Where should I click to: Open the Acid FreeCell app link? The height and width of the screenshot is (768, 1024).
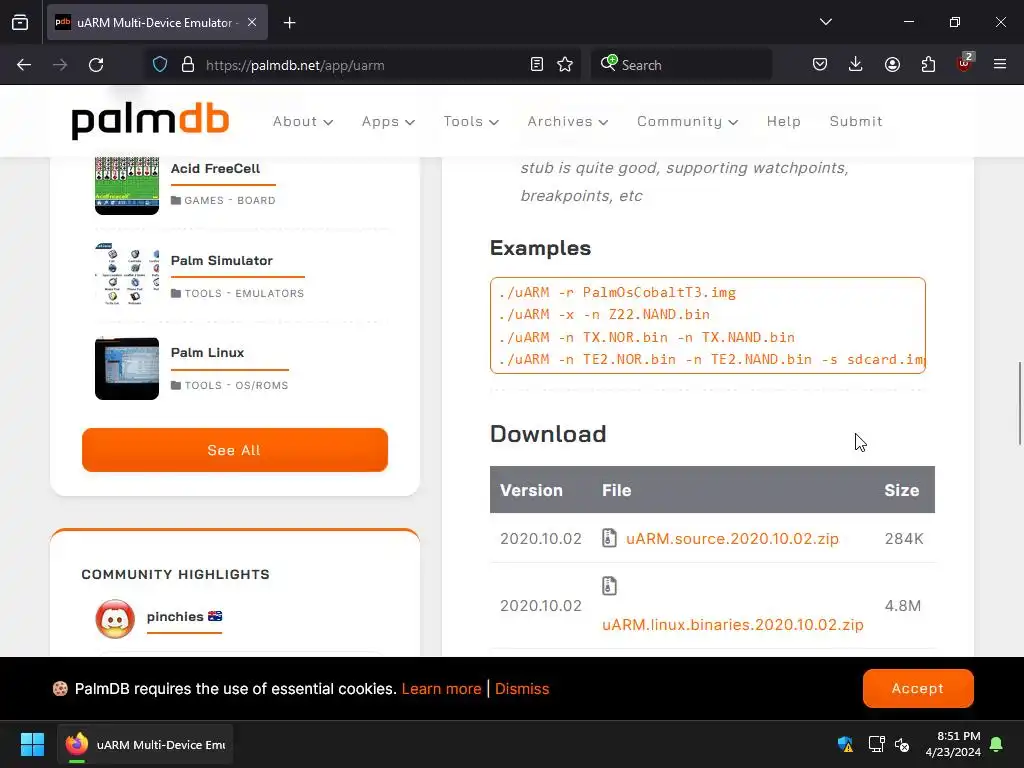(216, 168)
